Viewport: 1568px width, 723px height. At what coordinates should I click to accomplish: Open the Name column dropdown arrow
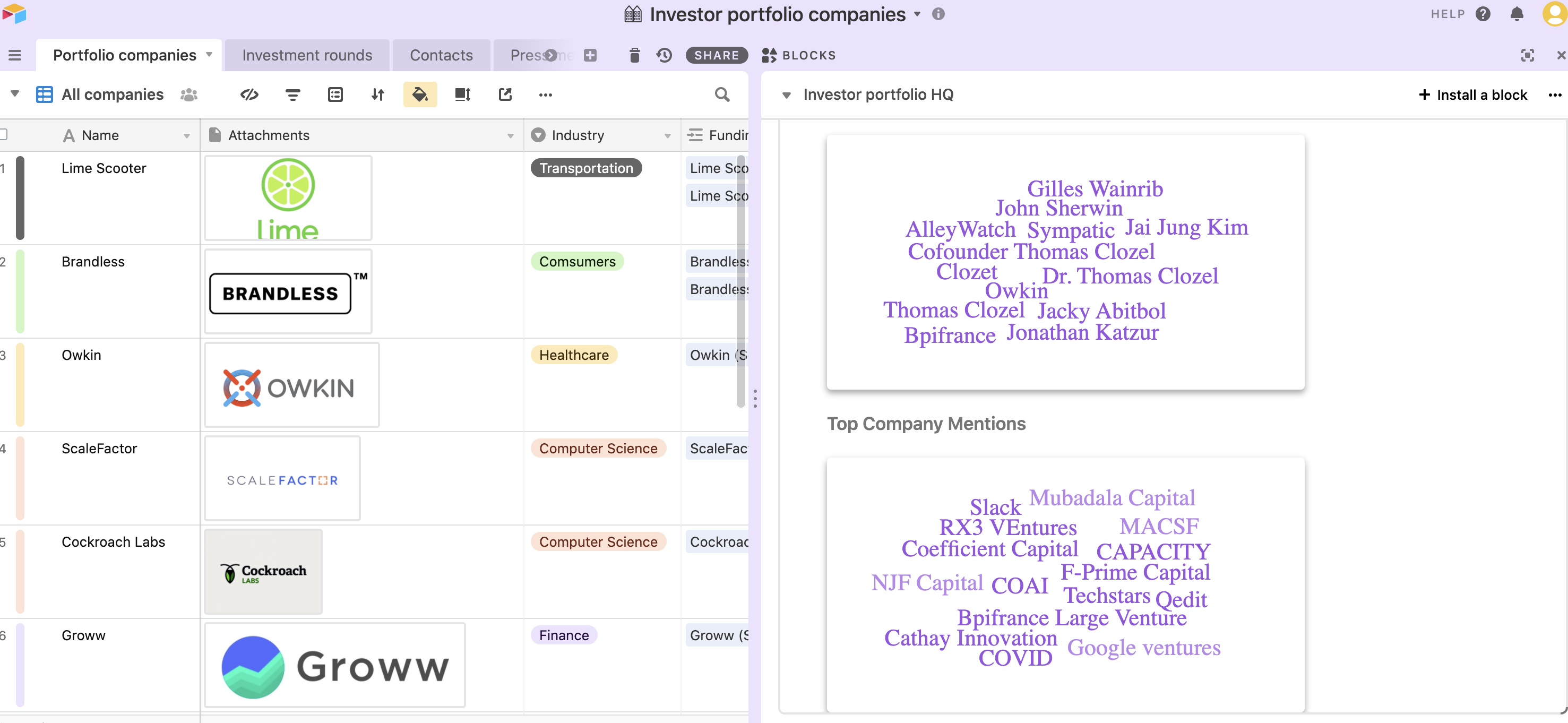(187, 136)
